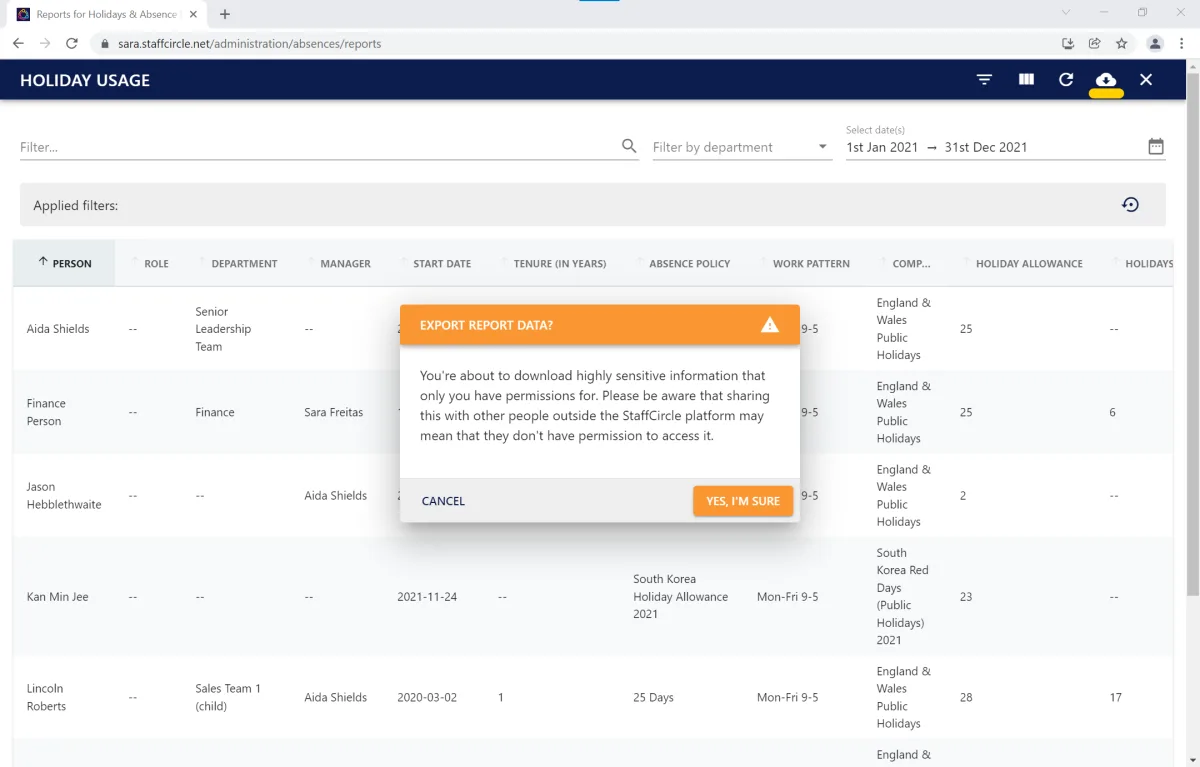Click the browser address bar URL
The width and height of the screenshot is (1200, 767).
pos(250,44)
